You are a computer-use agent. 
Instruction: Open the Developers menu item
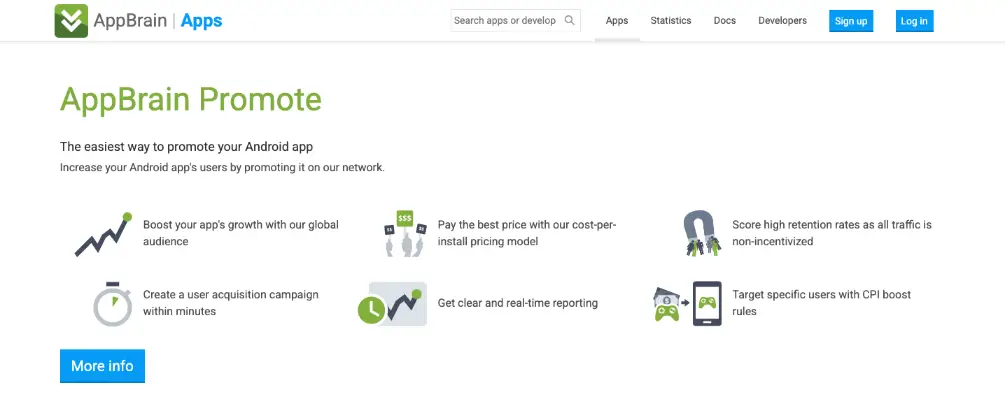pyautogui.click(x=782, y=21)
